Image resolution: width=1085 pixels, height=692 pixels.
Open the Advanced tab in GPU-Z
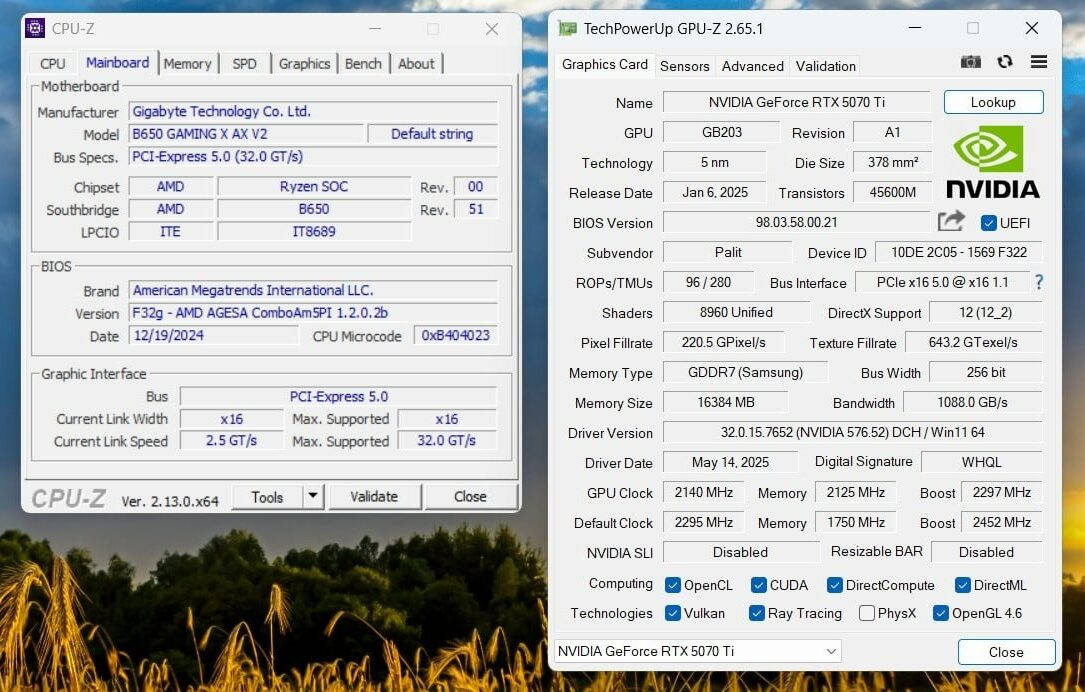tap(753, 66)
